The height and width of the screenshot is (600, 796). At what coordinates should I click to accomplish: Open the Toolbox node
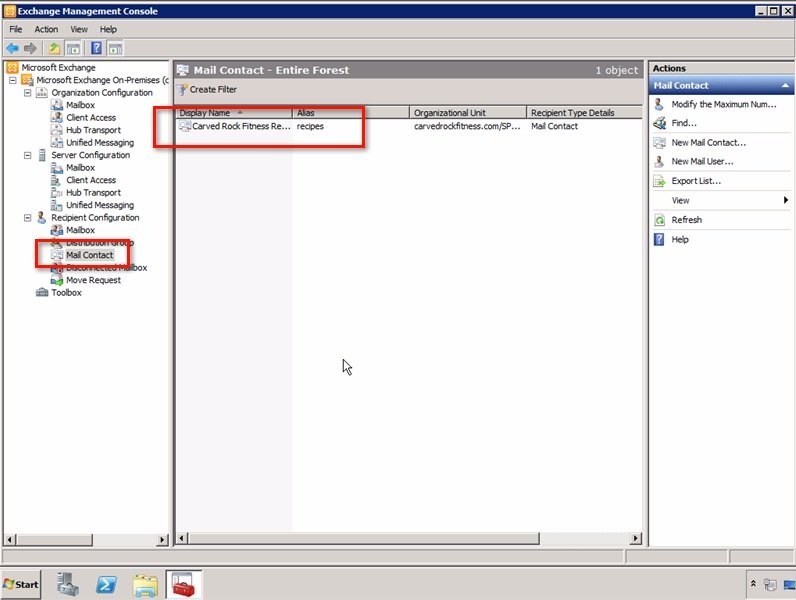click(x=66, y=293)
